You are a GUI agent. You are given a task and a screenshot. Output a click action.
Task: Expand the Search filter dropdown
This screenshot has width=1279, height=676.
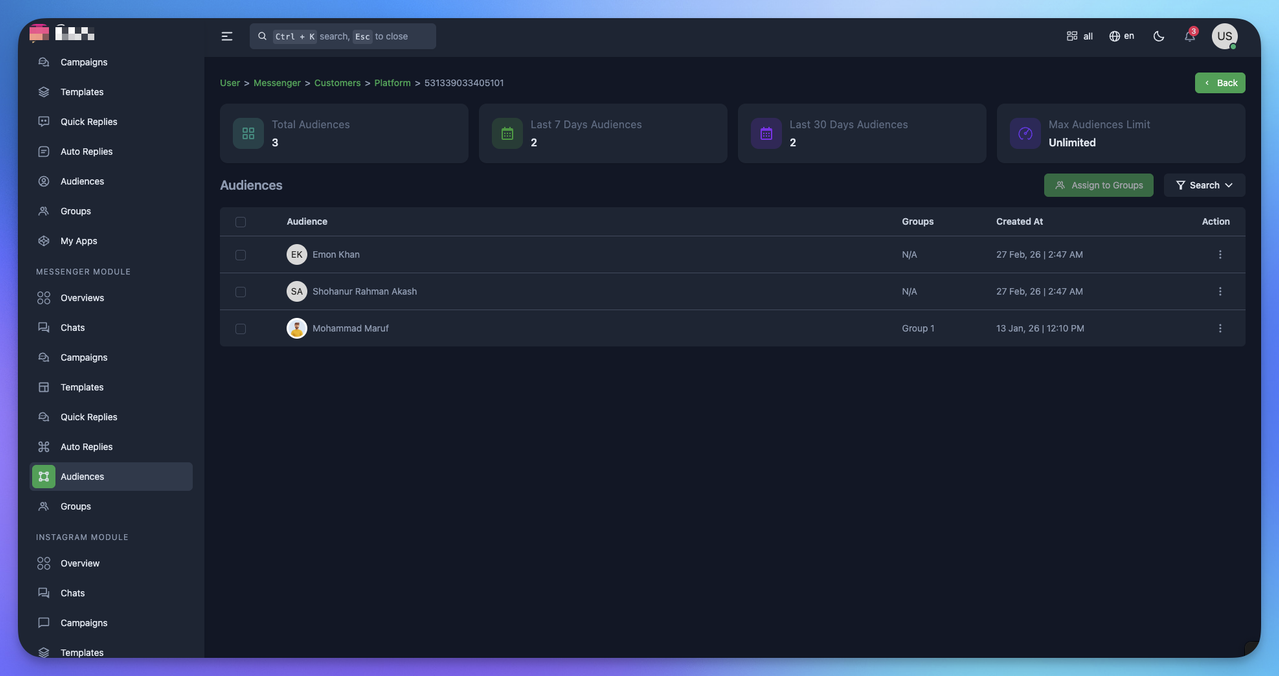(x=1204, y=185)
